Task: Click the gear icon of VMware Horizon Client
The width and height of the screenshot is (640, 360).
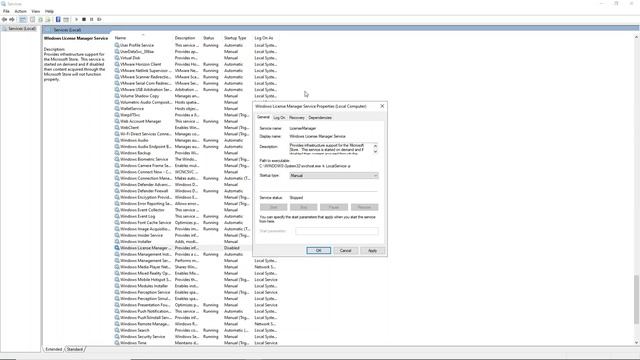Action: pos(117,64)
